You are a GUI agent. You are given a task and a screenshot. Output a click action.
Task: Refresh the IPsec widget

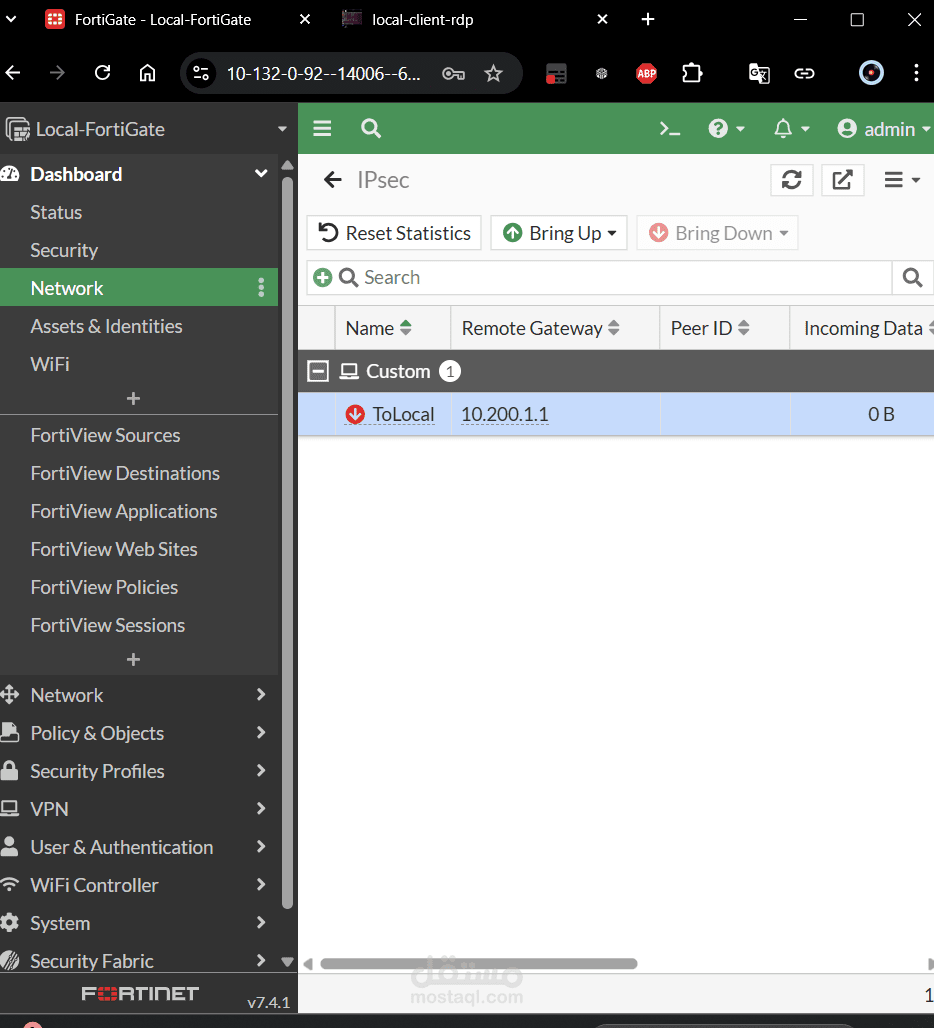point(792,180)
